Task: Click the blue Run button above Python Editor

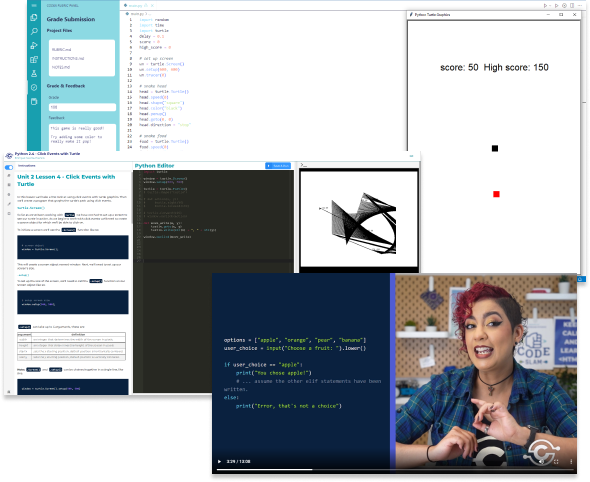Action: tap(278, 166)
